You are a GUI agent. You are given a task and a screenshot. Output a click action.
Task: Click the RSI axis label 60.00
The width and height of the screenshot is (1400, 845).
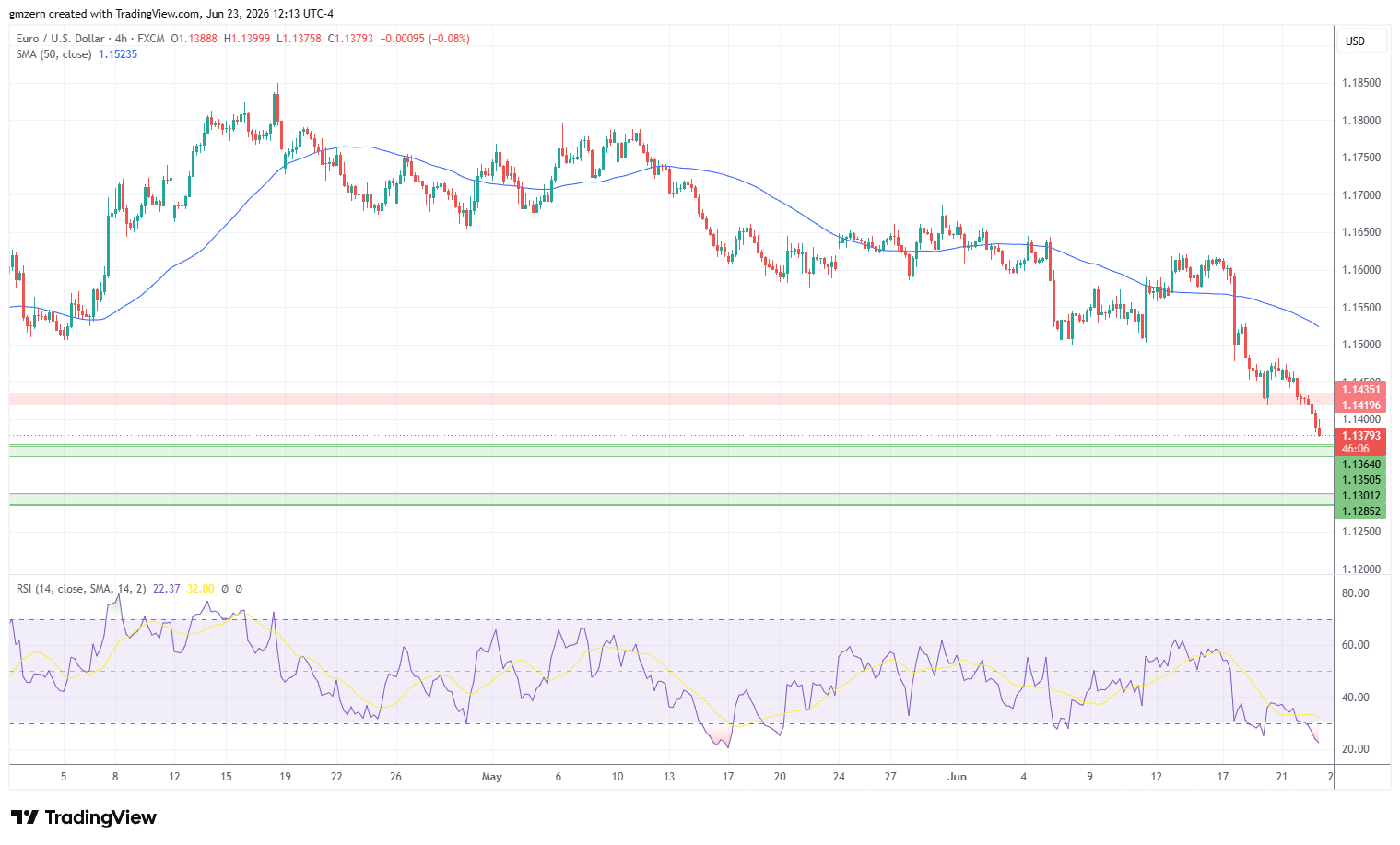click(1356, 645)
